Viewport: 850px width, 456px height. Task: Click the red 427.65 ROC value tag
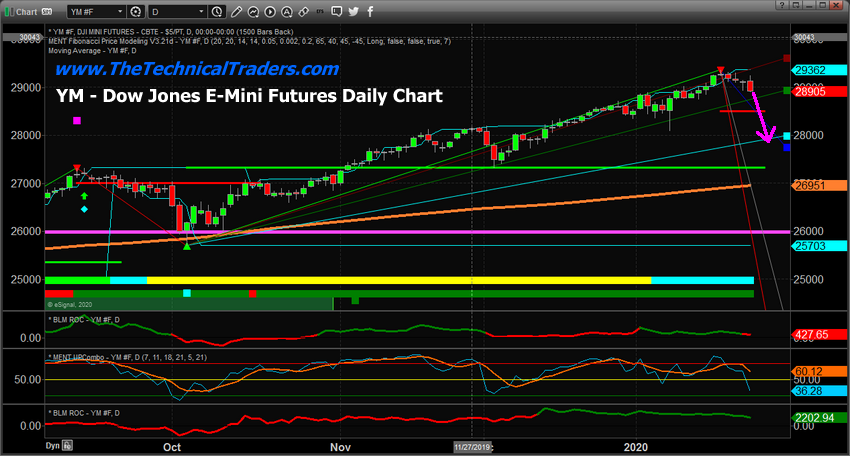point(819,335)
